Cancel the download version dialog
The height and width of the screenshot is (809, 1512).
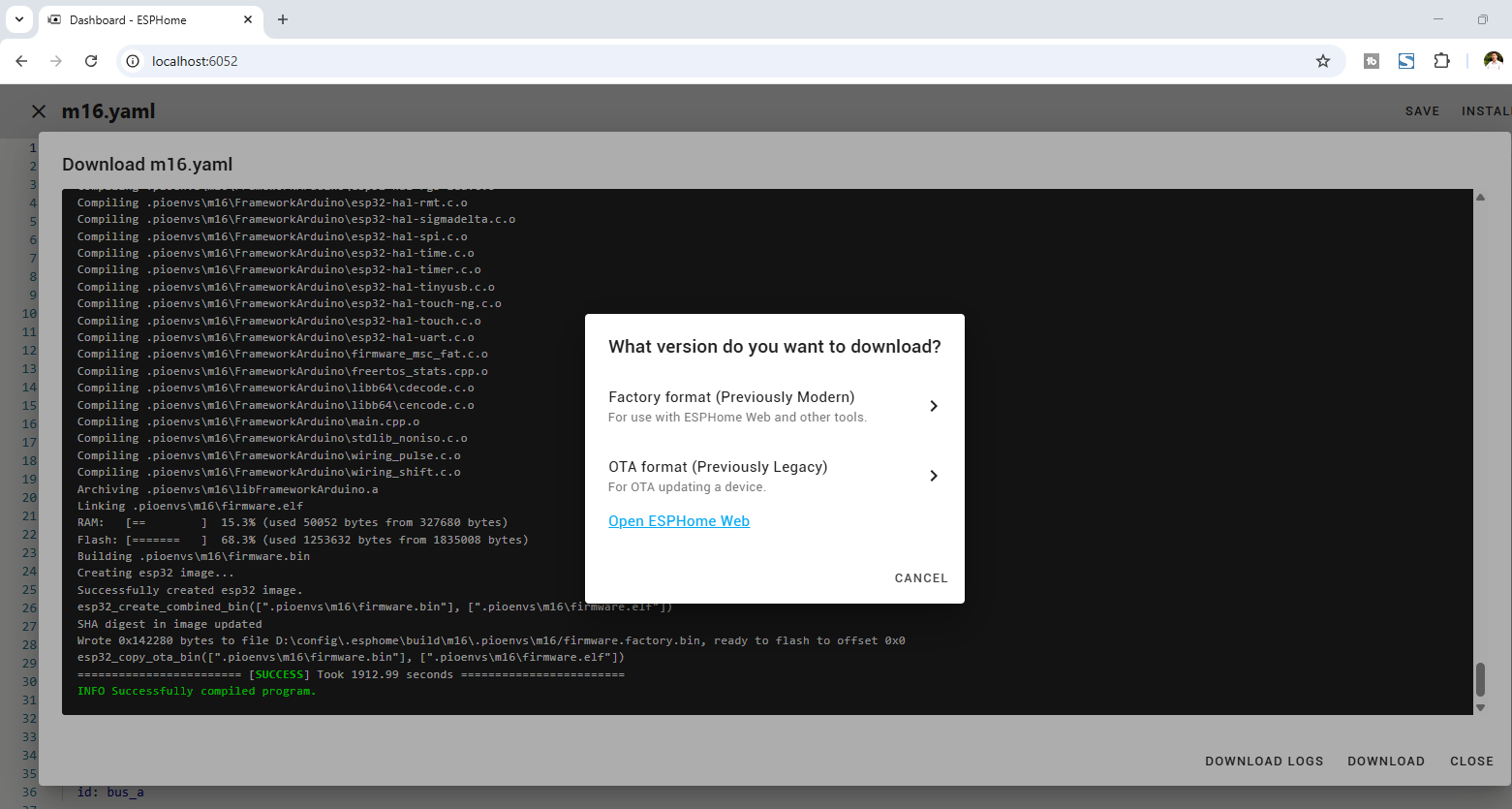920,578
